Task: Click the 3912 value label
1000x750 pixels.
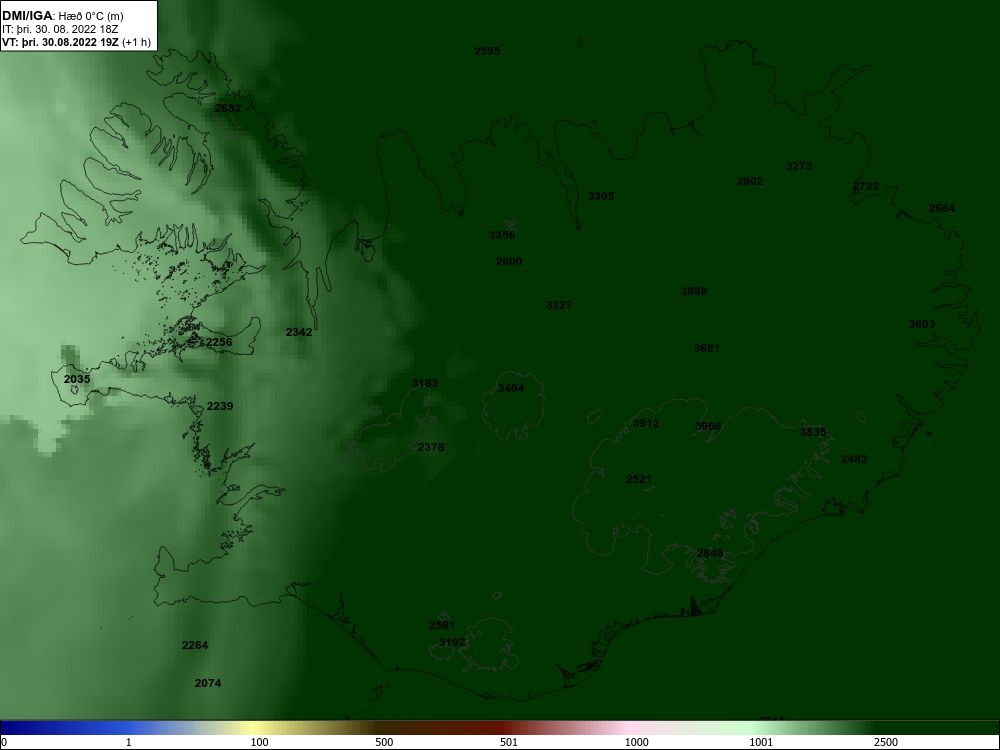Action: pos(646,423)
